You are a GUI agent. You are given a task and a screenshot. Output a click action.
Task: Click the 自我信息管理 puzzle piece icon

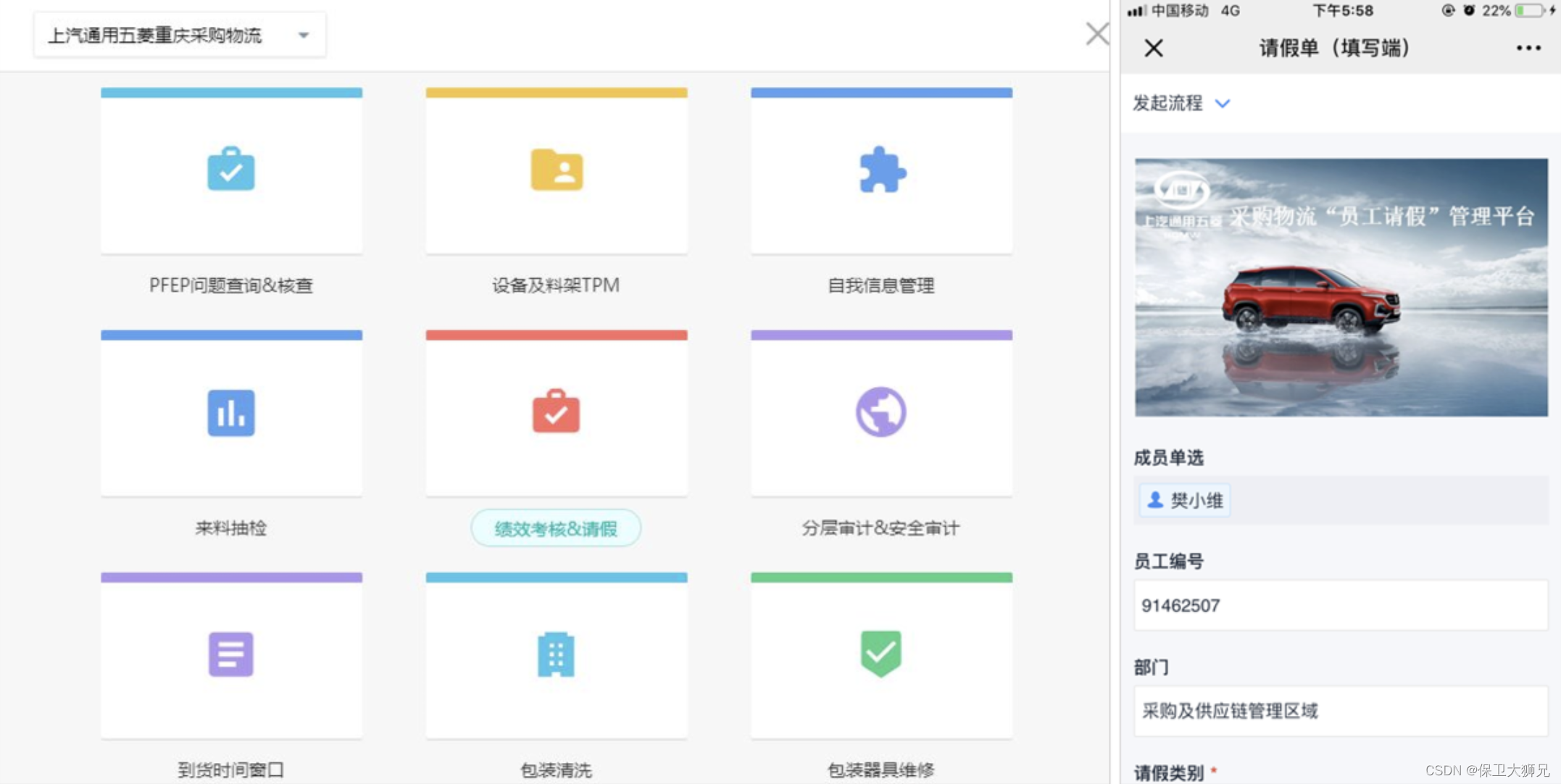pyautogui.click(x=881, y=170)
